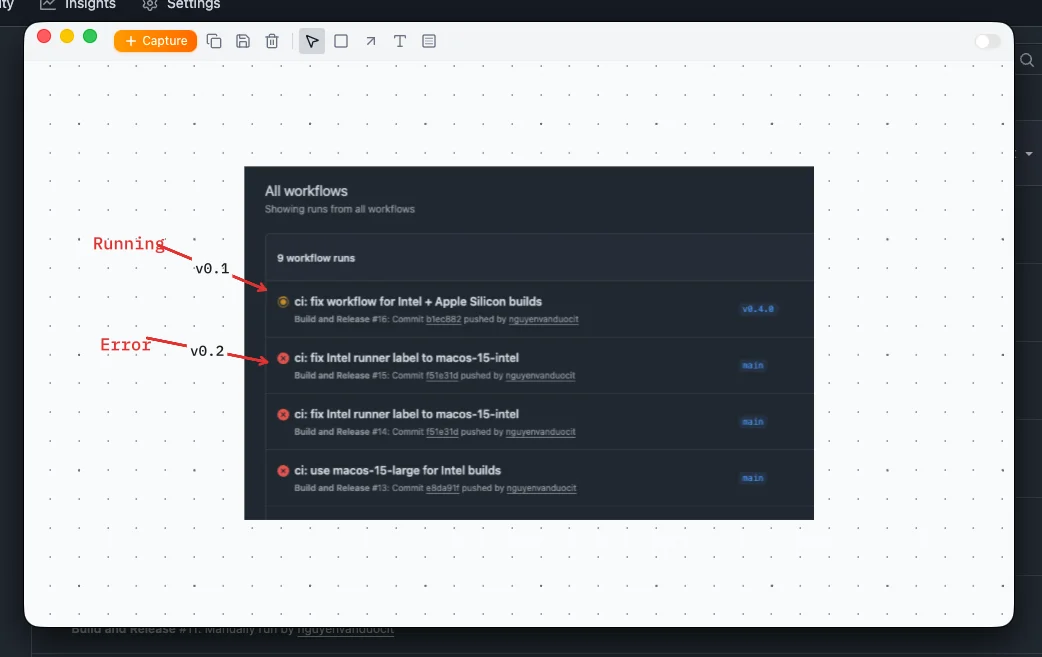1042x657 pixels.
Task: Copy the screenshot to clipboard
Action: click(x=214, y=41)
